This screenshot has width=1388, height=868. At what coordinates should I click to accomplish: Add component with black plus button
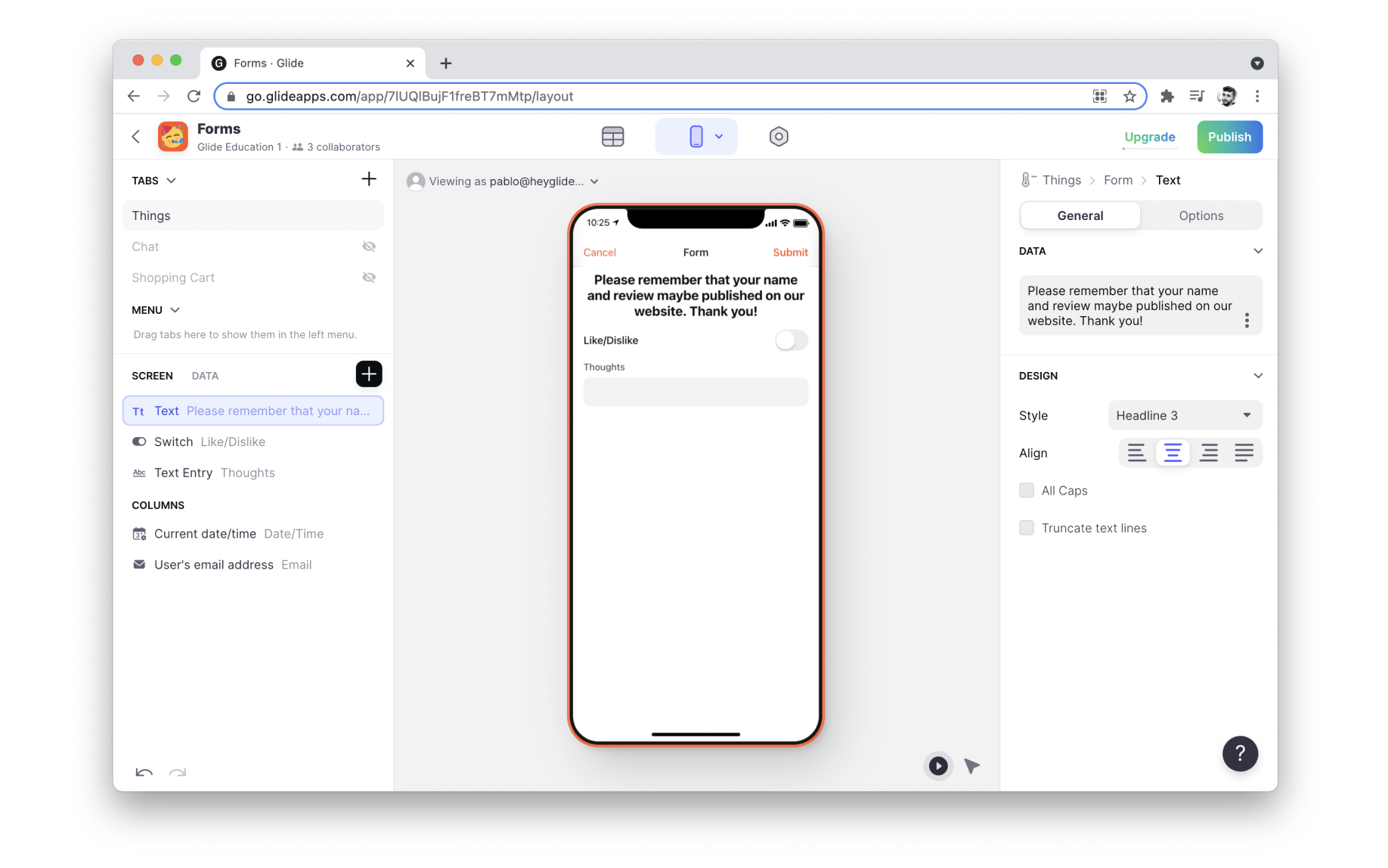pyautogui.click(x=368, y=374)
